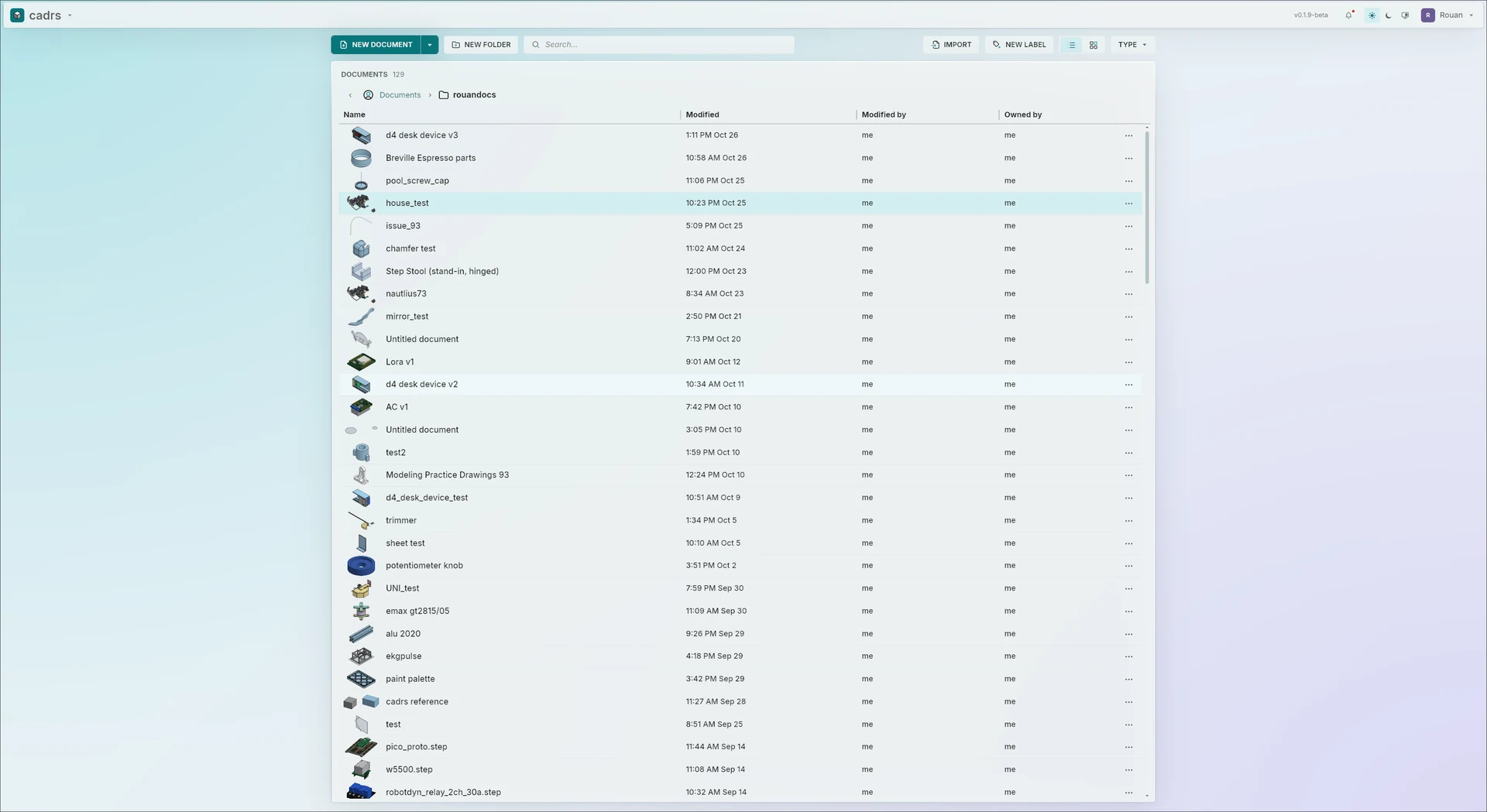Click the rouandocs folder breadcrumb

(x=467, y=95)
